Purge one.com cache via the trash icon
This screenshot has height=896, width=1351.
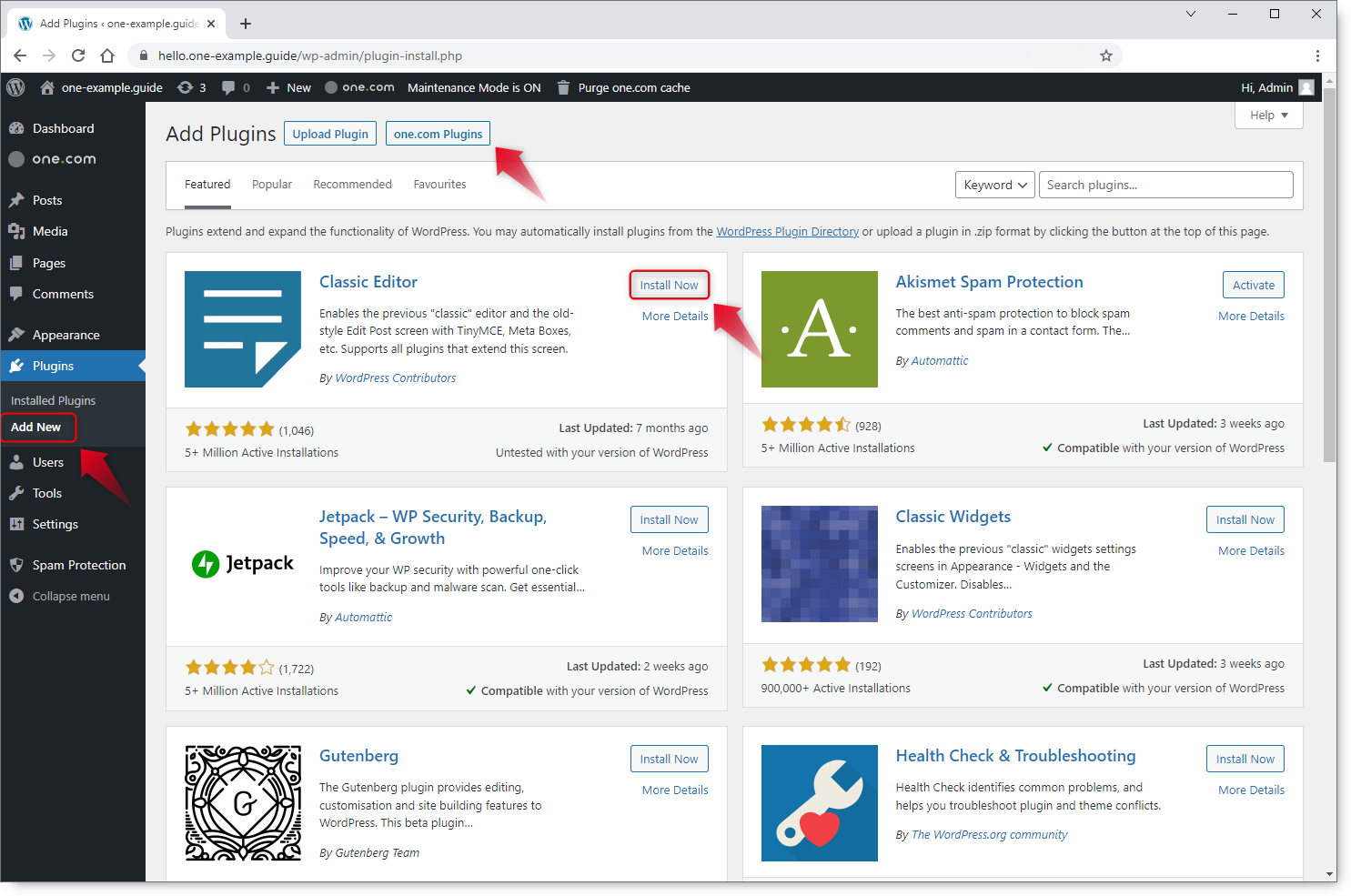click(x=563, y=87)
